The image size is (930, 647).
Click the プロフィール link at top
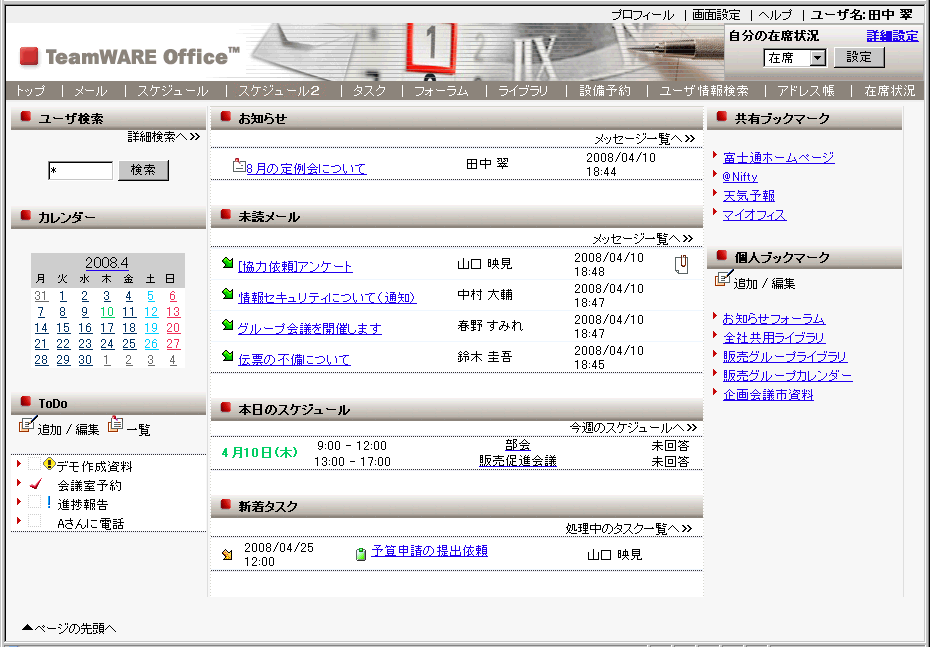[x=642, y=15]
